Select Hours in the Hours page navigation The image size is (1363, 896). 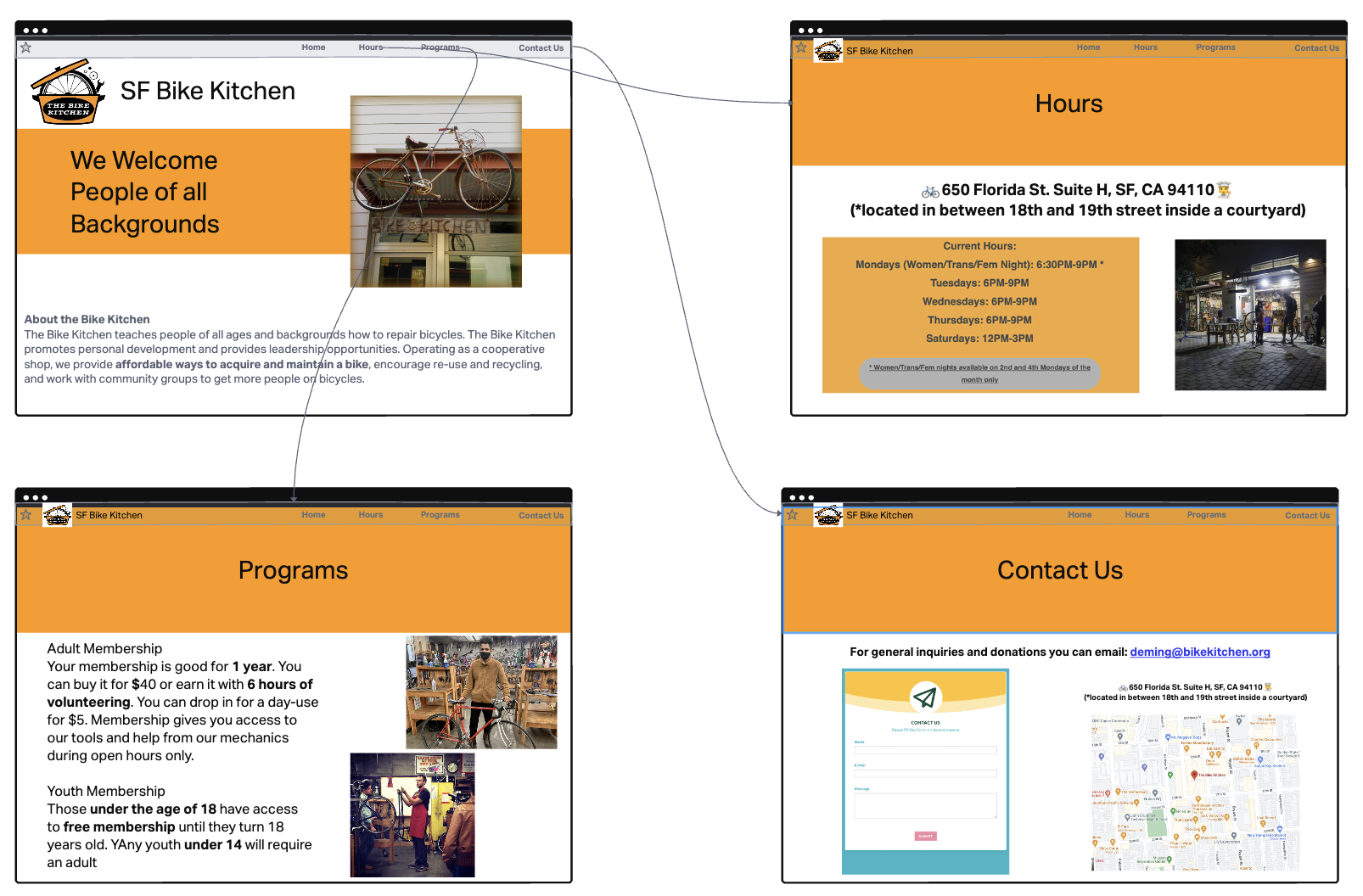(1145, 48)
